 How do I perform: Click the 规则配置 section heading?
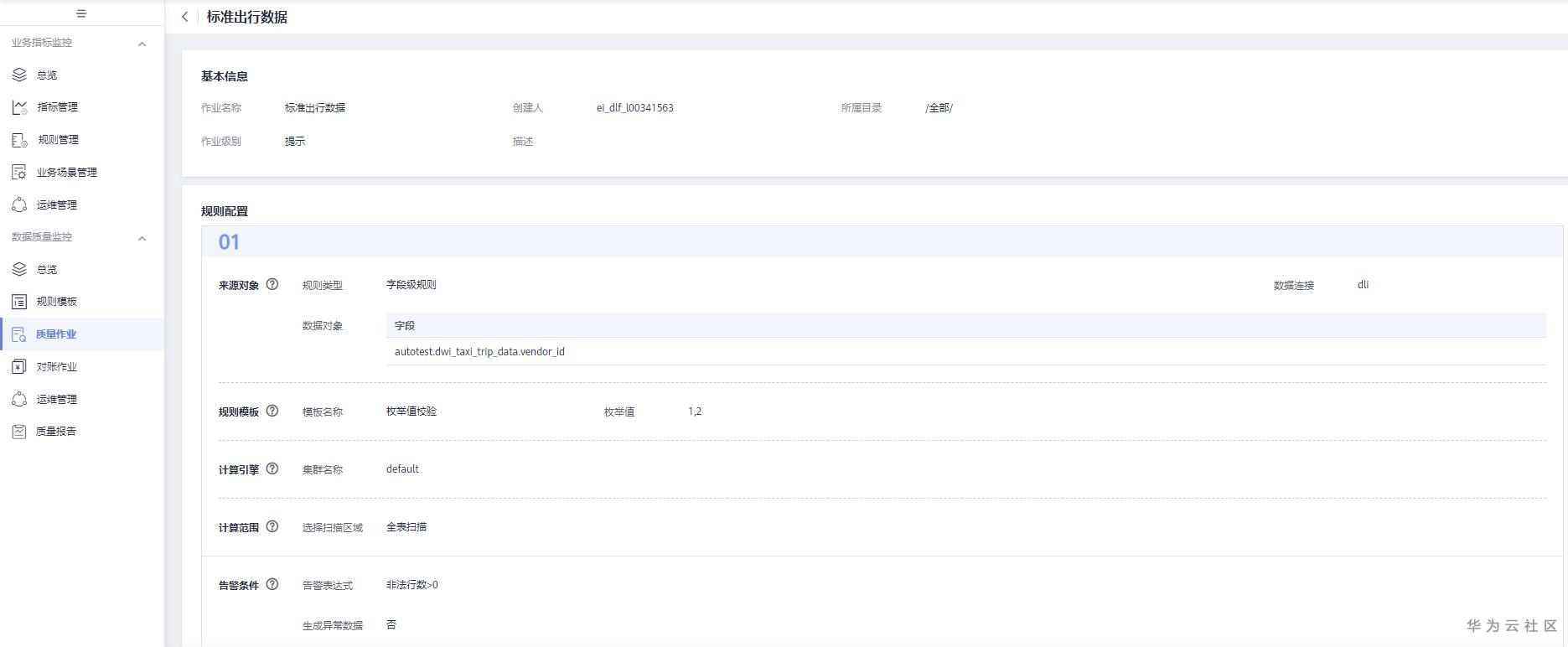pyautogui.click(x=225, y=211)
